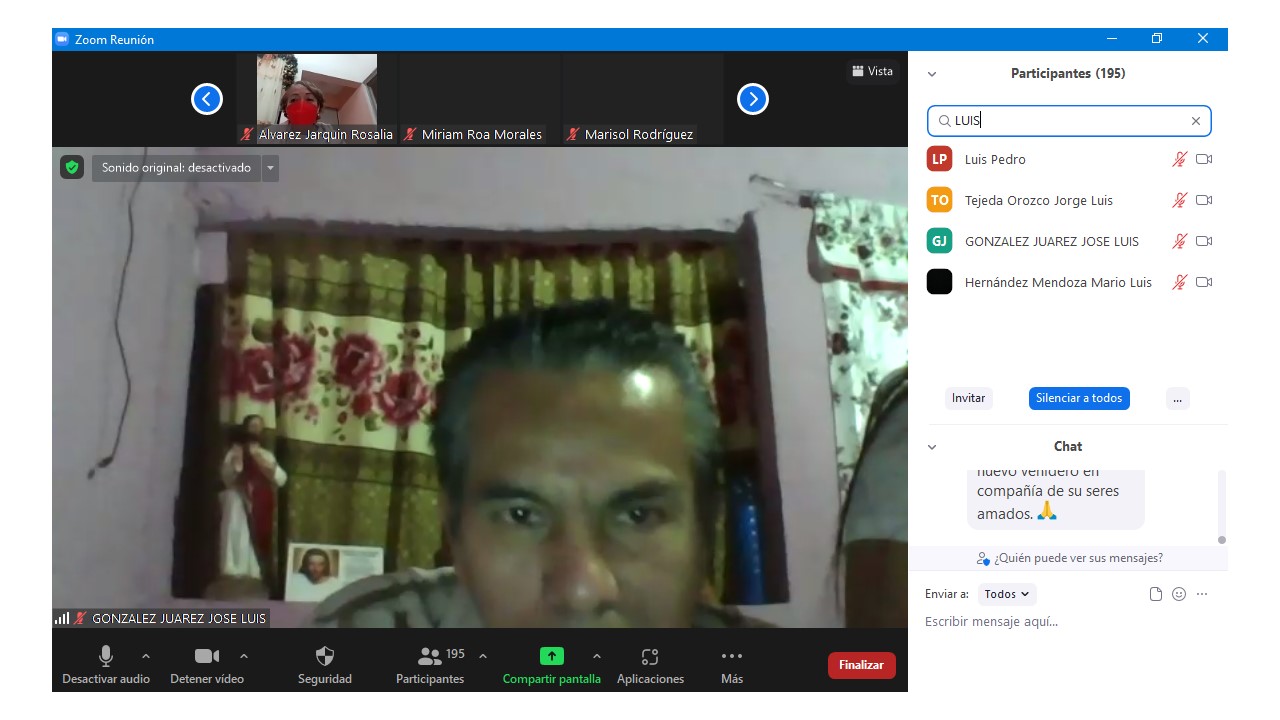1280x720 pixels.
Task: Click the Detener vídeo camera icon
Action: [207, 656]
